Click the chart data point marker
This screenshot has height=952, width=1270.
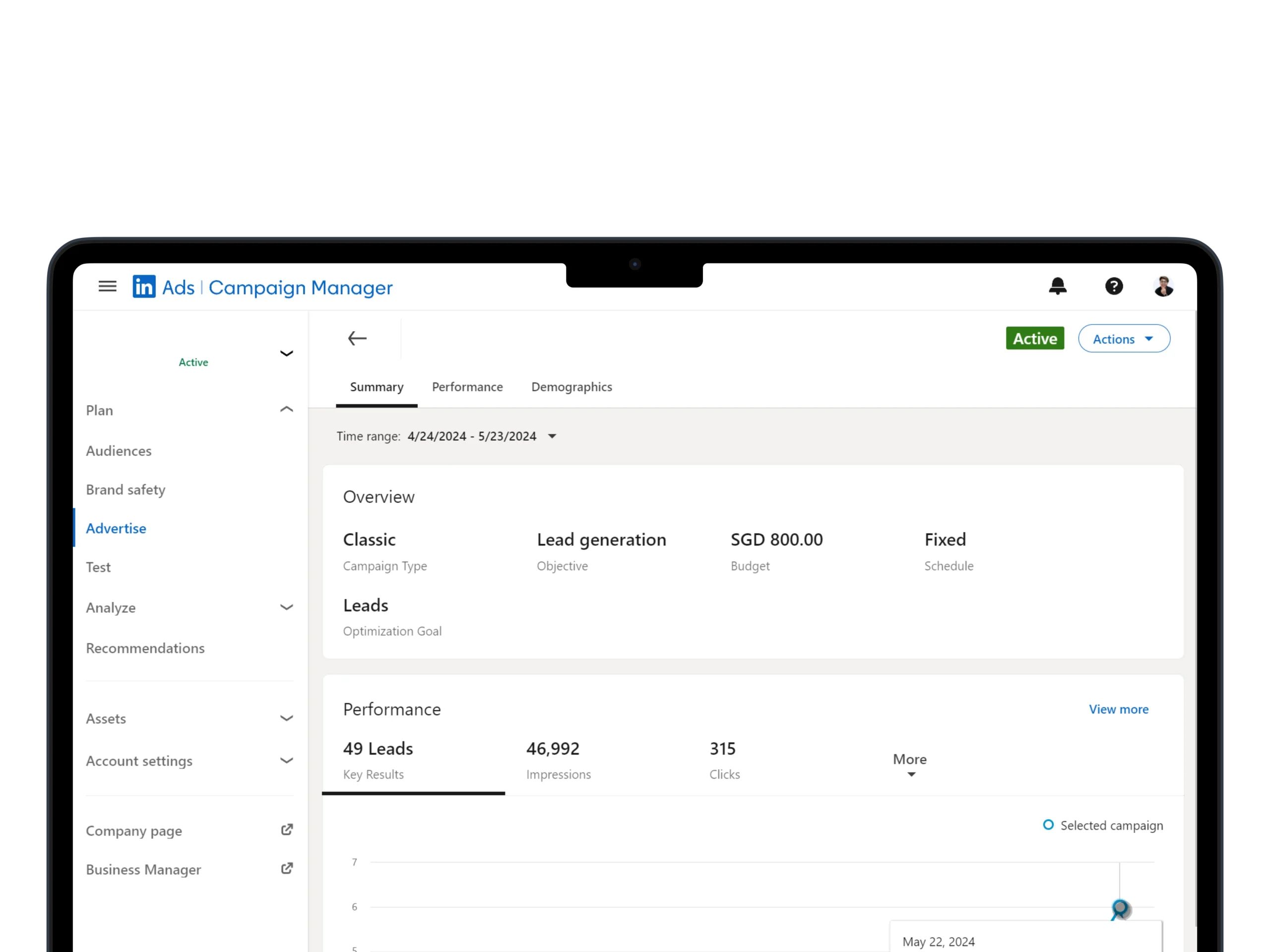[1120, 908]
